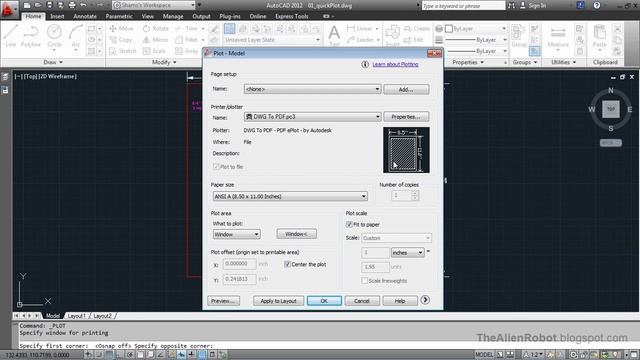Expand the Draw panel

(53, 62)
